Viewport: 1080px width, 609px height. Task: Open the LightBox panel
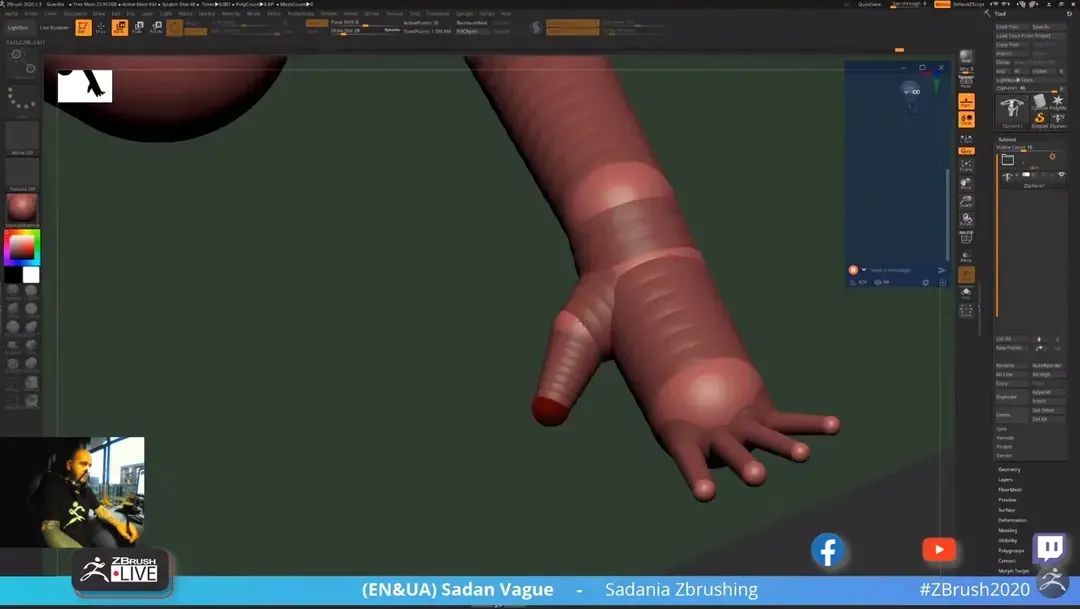[18, 28]
